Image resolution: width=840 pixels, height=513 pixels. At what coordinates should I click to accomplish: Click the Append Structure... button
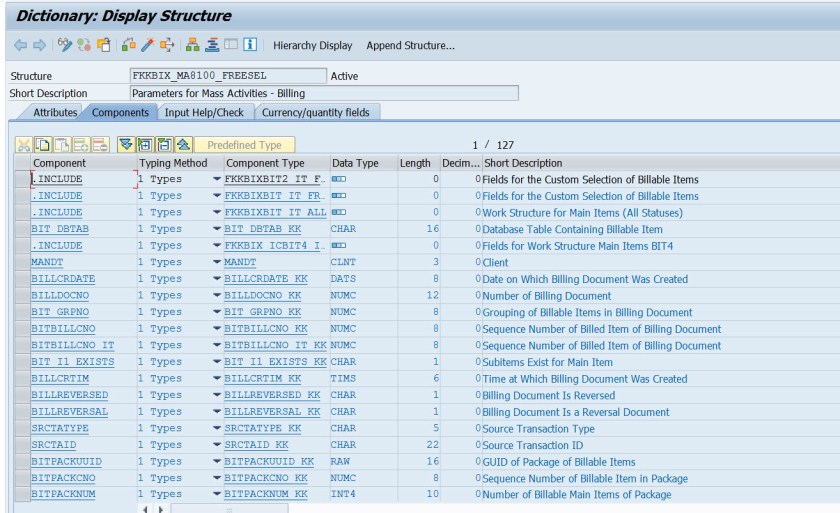(x=410, y=46)
